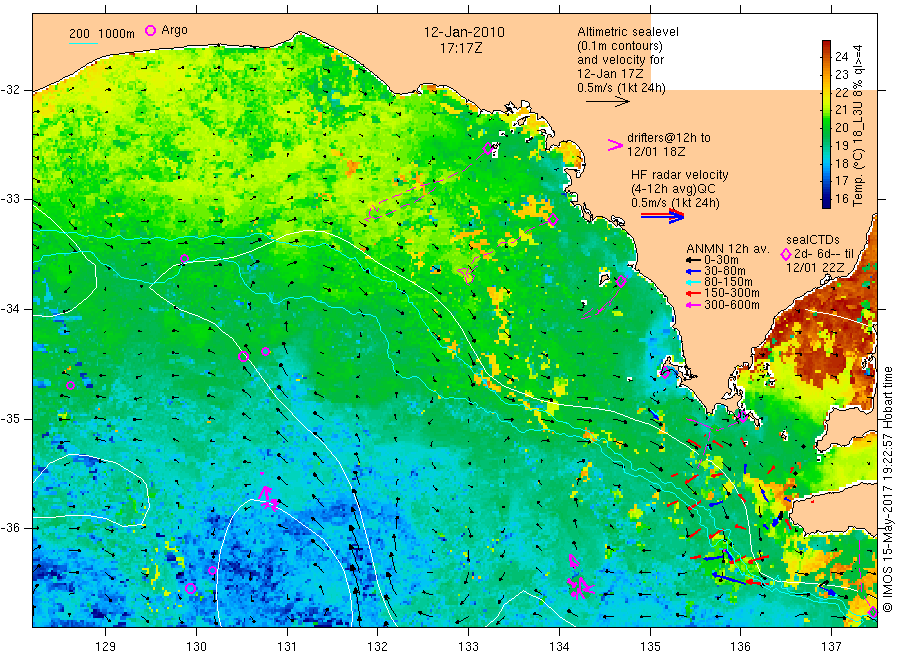Click the seal CTD diamond at bottom-right map corner
This screenshot has height=660, width=900.
(872, 612)
